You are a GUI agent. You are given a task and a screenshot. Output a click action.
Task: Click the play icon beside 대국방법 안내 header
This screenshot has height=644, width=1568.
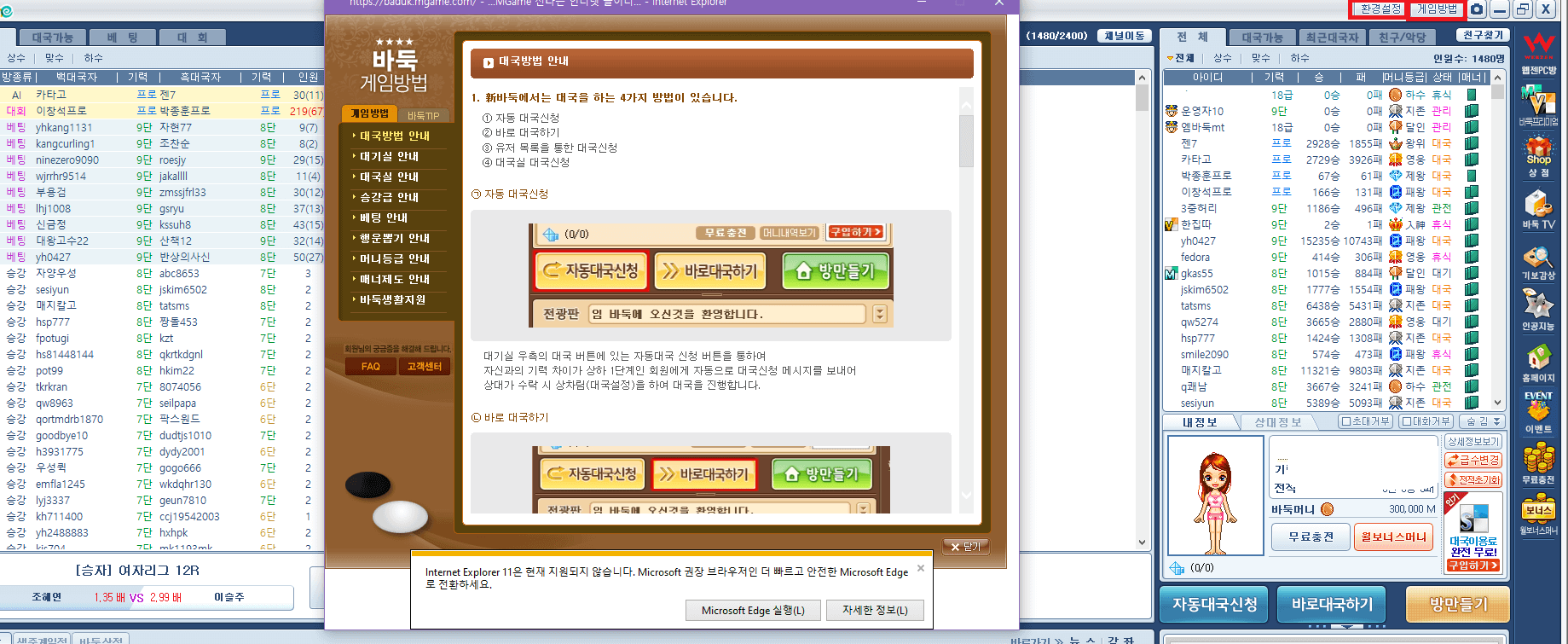click(x=489, y=62)
